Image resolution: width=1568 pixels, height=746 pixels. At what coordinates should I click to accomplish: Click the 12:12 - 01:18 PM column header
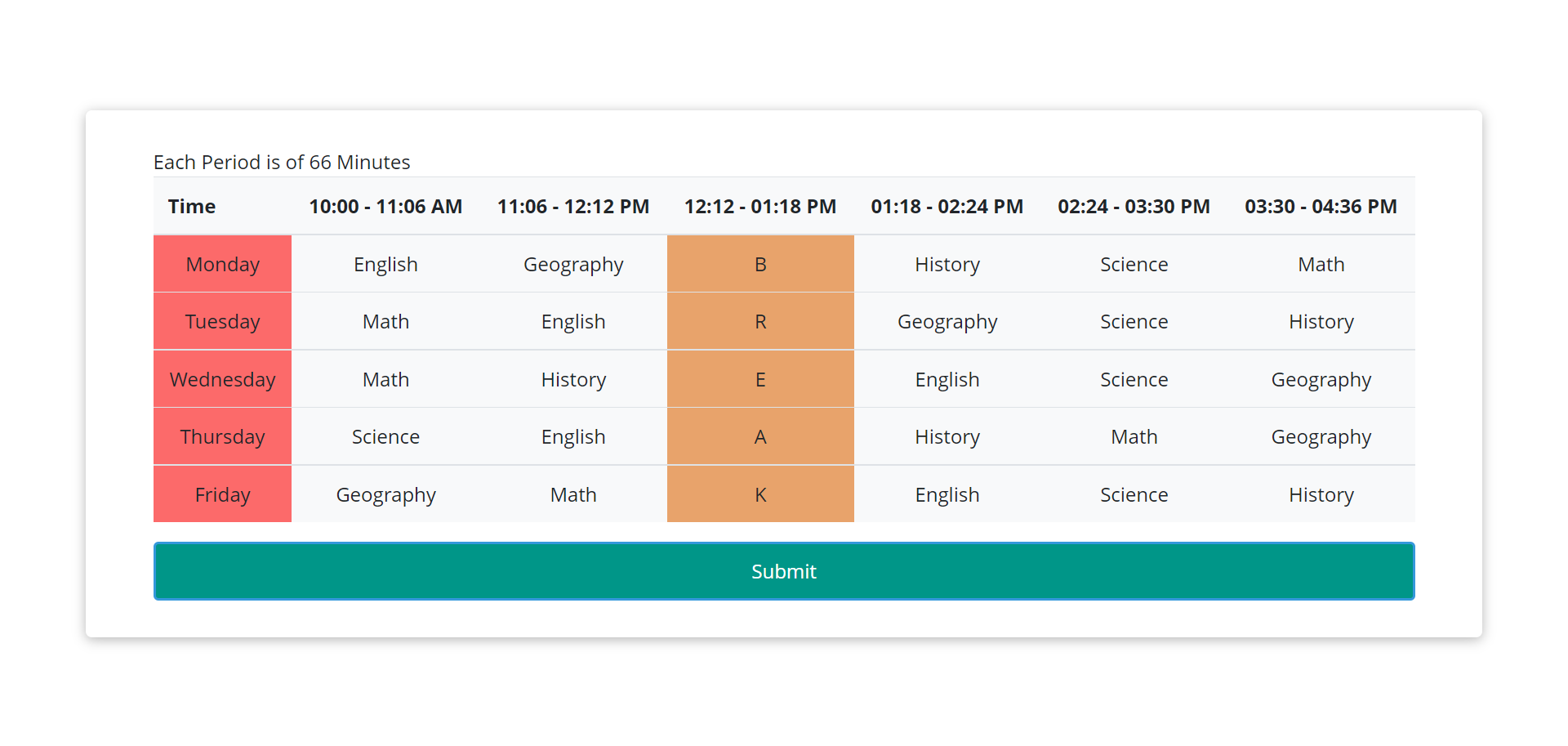(760, 206)
